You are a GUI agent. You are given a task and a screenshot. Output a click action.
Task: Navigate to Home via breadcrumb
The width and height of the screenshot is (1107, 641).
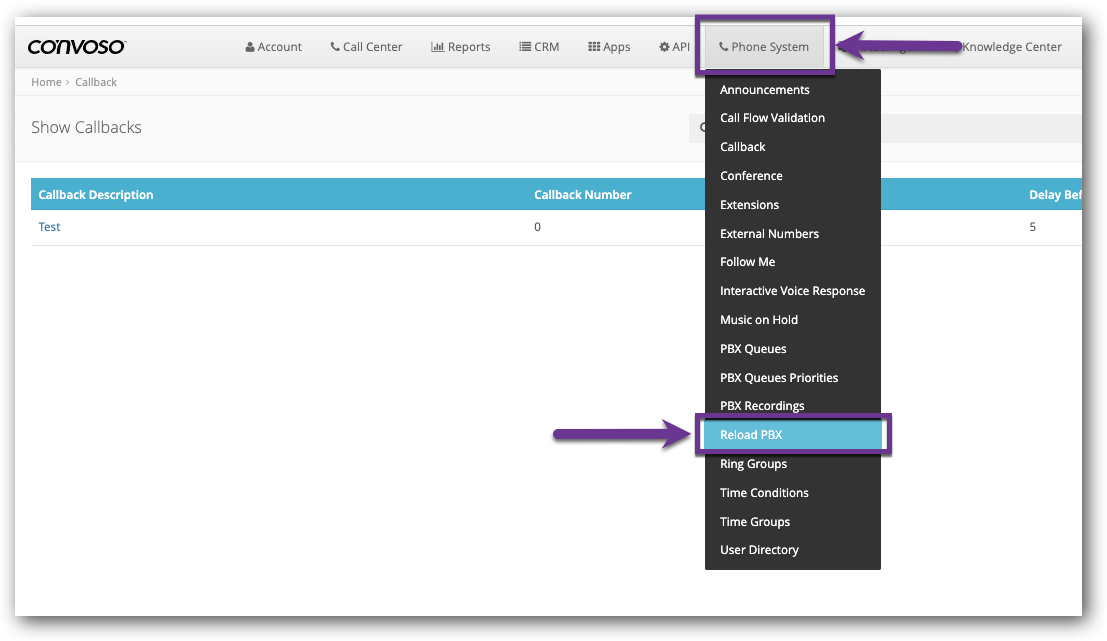click(x=46, y=81)
